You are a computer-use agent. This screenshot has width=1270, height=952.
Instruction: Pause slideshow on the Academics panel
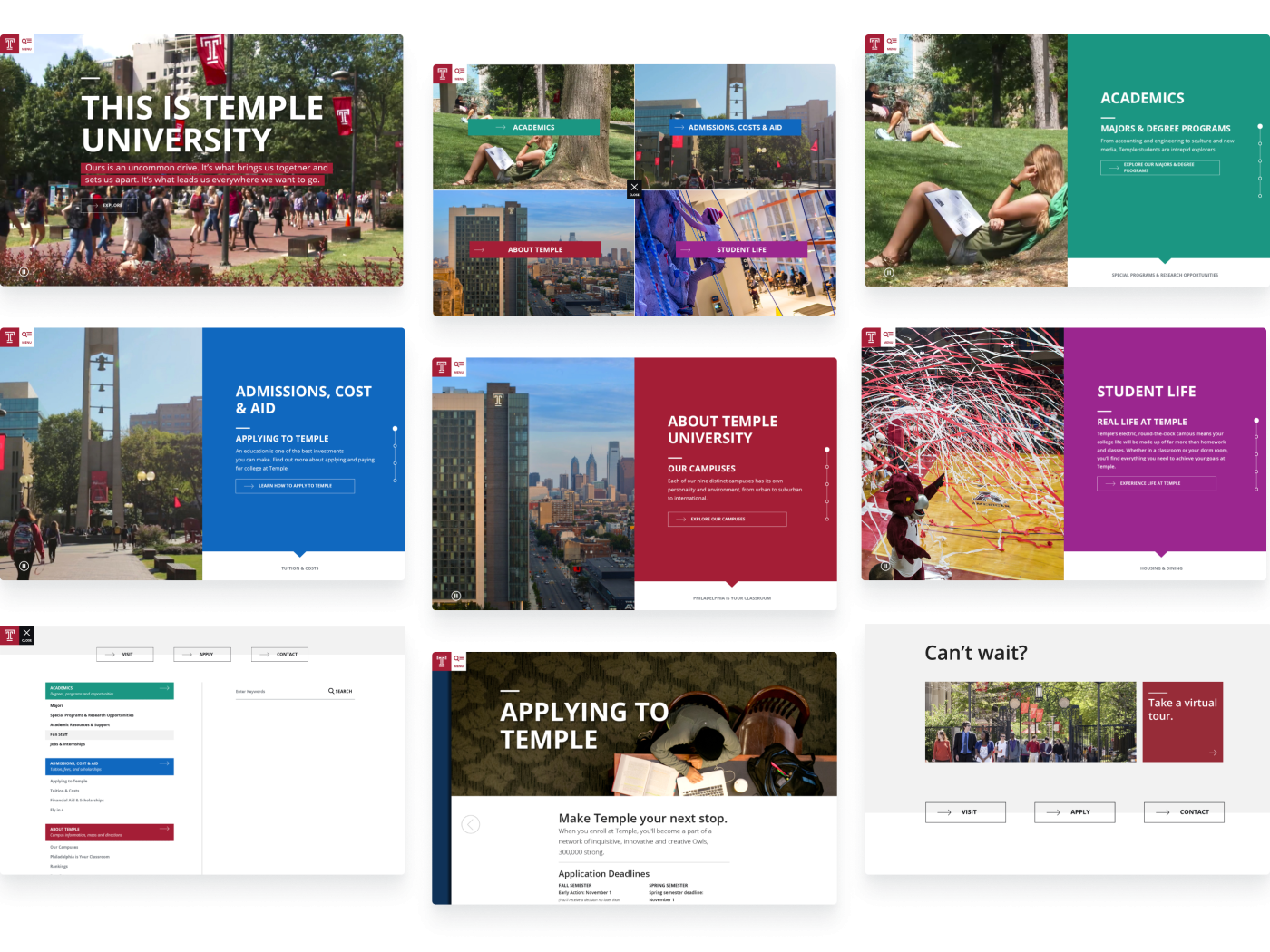click(x=889, y=272)
